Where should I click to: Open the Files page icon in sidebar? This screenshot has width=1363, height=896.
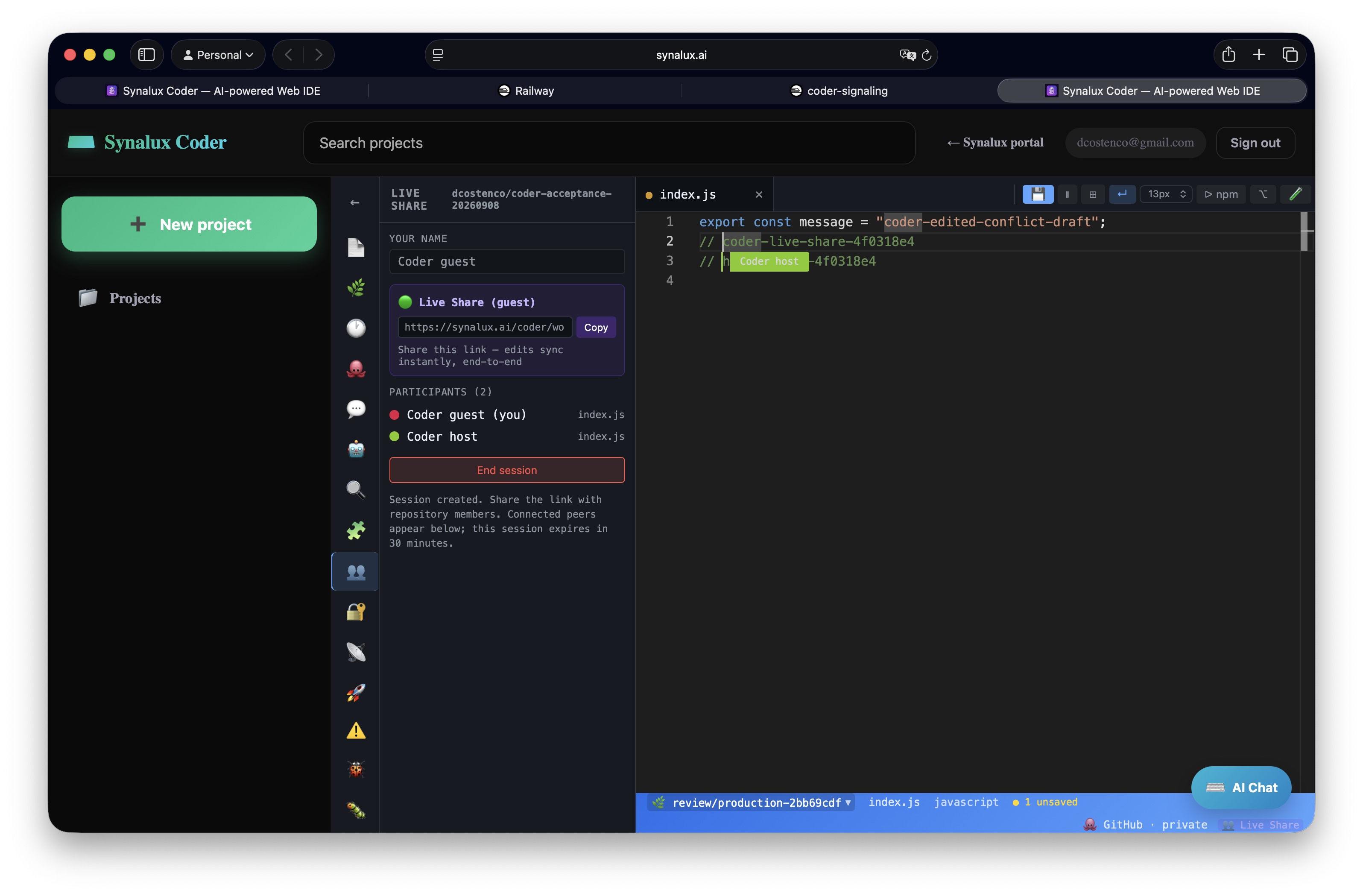[x=356, y=247]
